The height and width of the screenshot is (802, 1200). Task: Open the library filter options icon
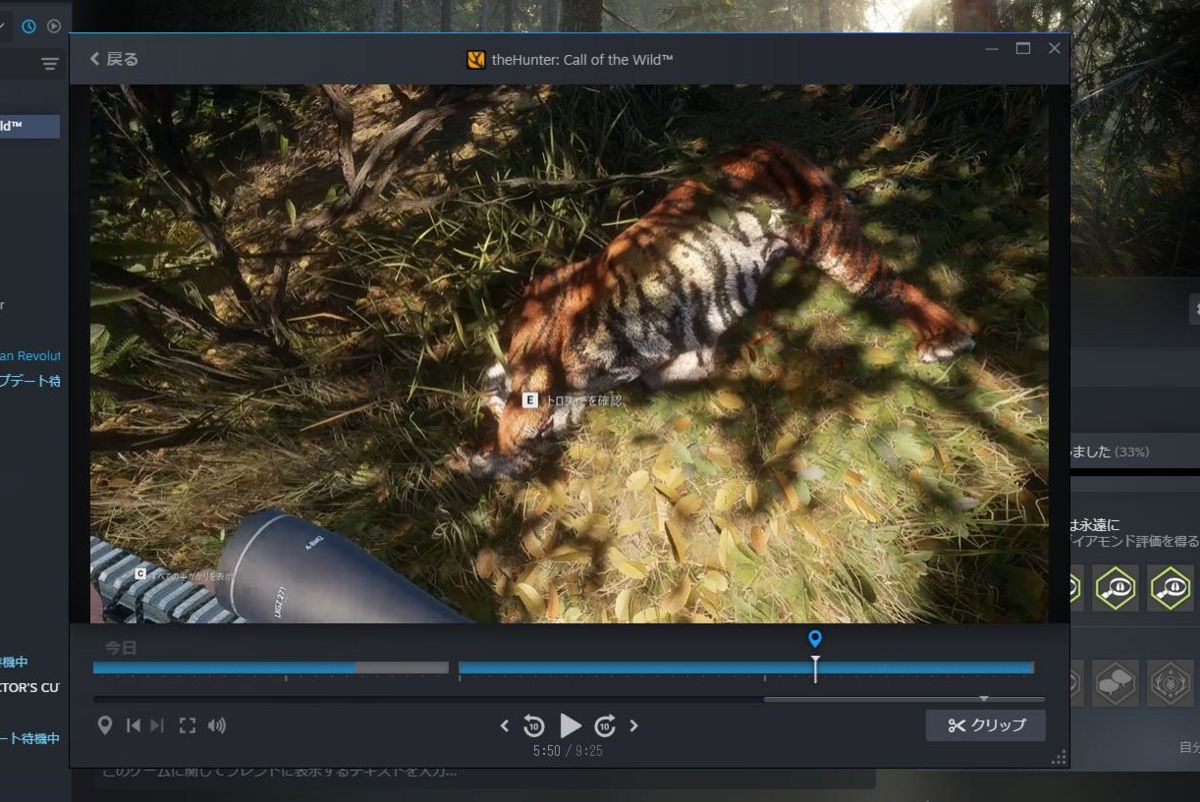(49, 64)
